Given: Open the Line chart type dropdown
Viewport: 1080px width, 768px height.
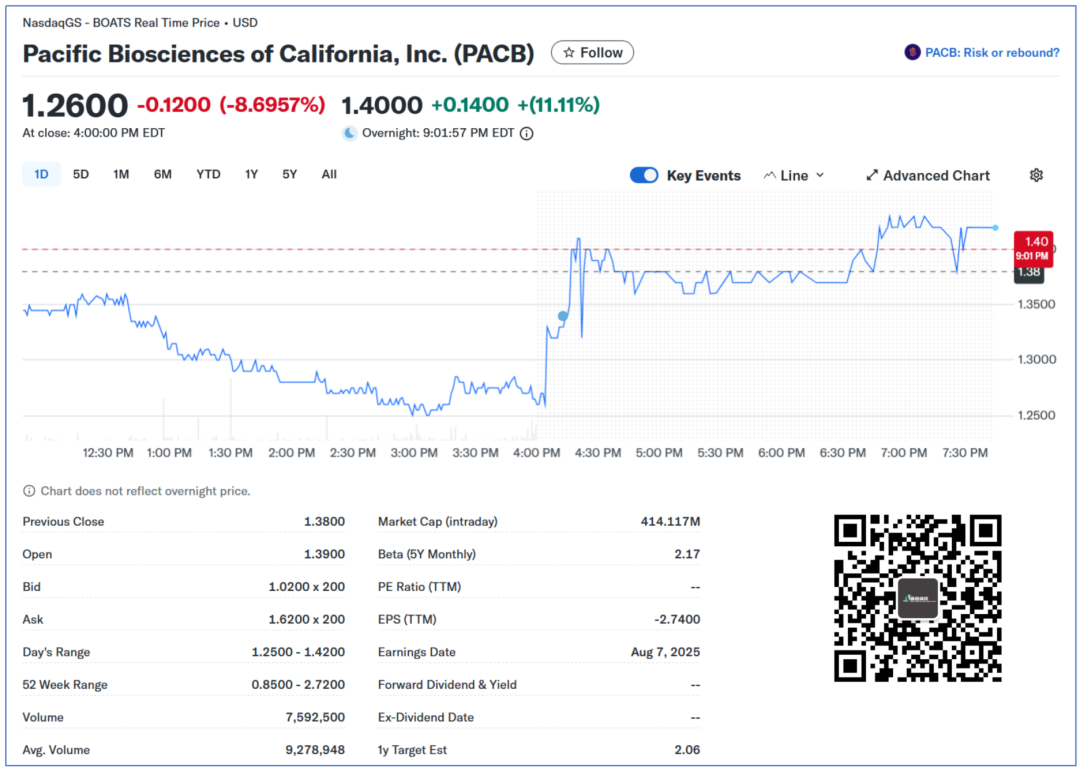Looking at the screenshot, I should coord(793,176).
